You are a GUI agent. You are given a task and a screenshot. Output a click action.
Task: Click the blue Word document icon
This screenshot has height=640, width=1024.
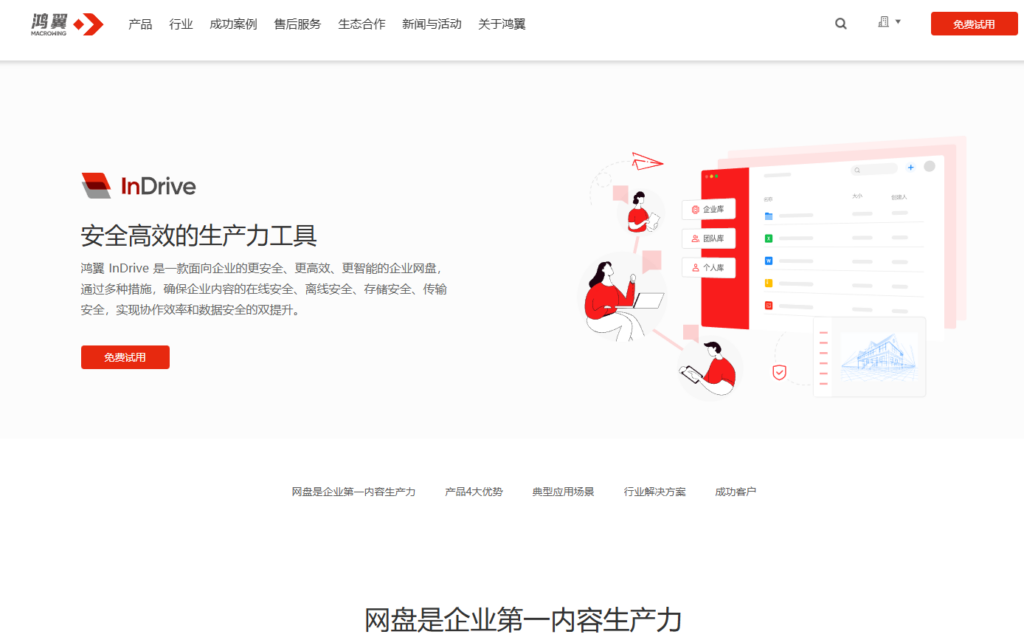pyautogui.click(x=769, y=261)
